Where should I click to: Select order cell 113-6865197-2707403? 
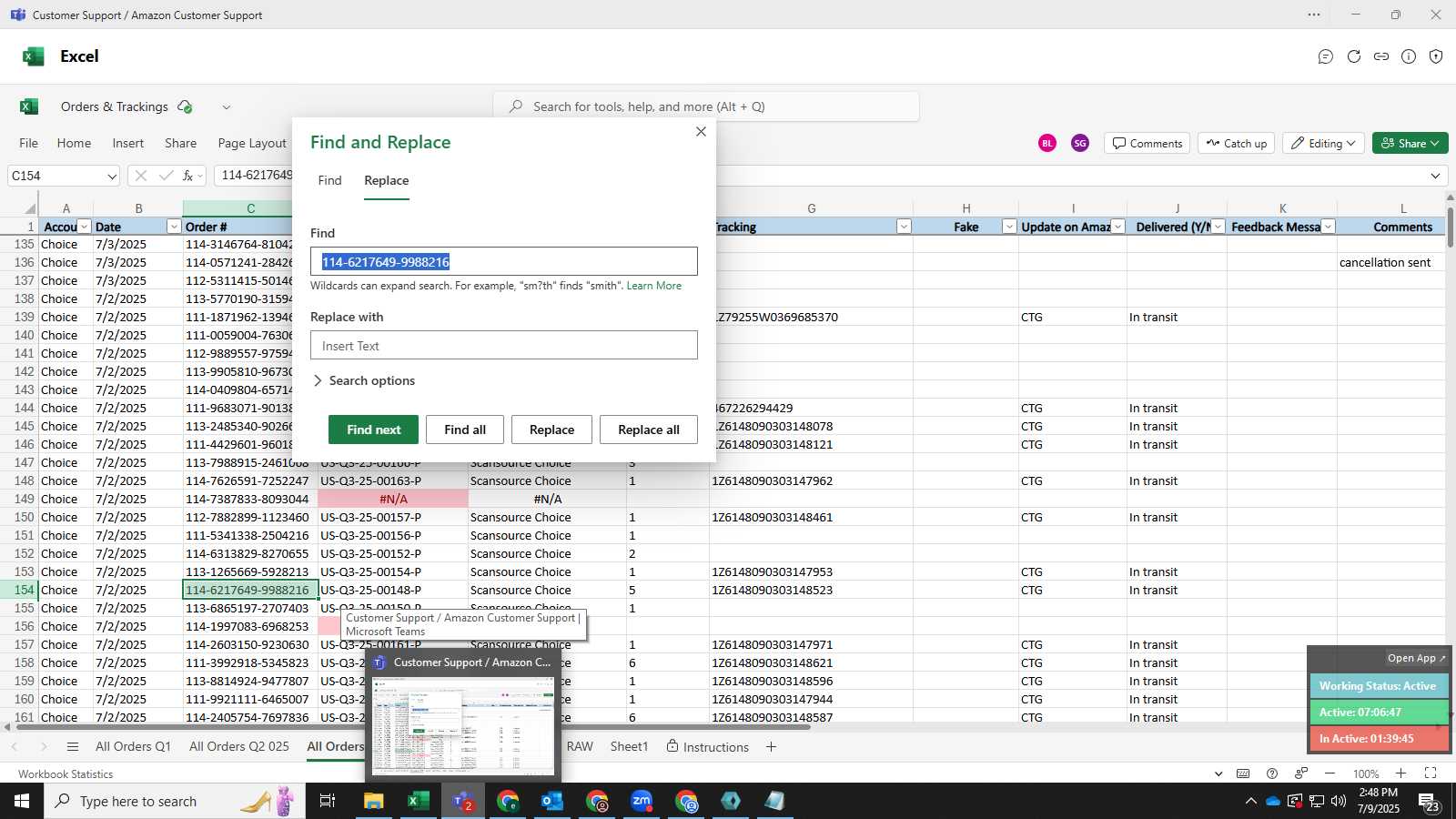(x=250, y=608)
